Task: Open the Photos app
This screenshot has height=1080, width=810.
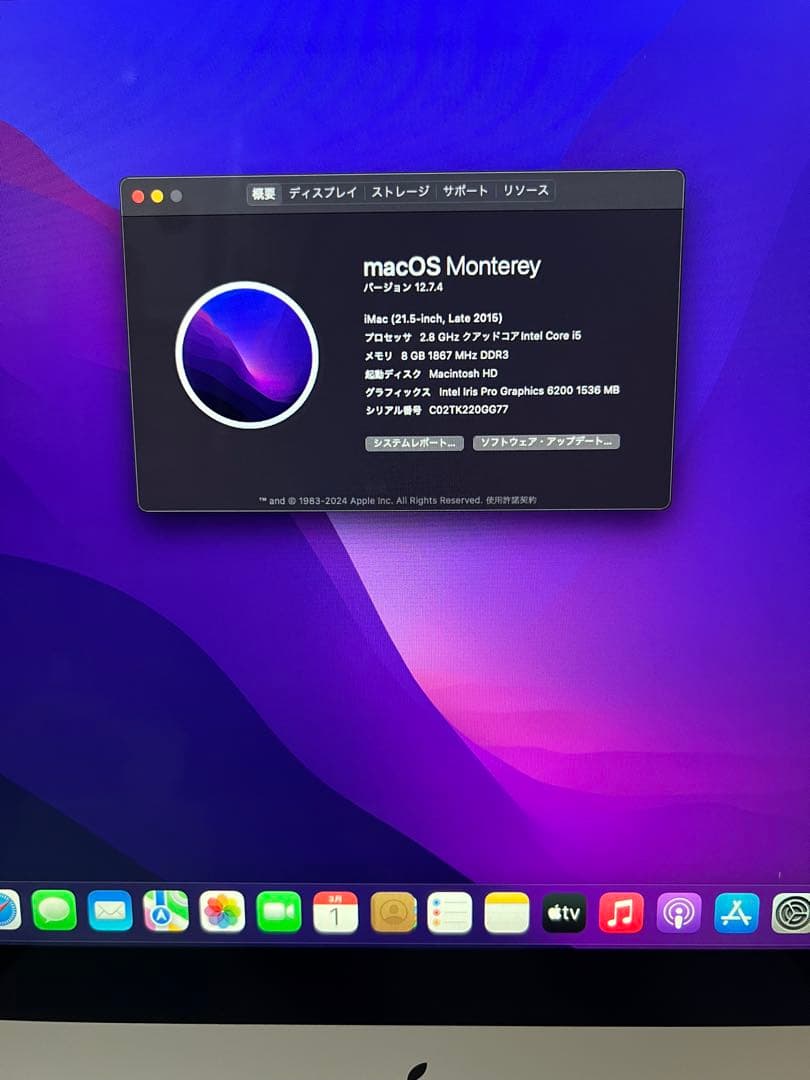Action: pyautogui.click(x=222, y=912)
